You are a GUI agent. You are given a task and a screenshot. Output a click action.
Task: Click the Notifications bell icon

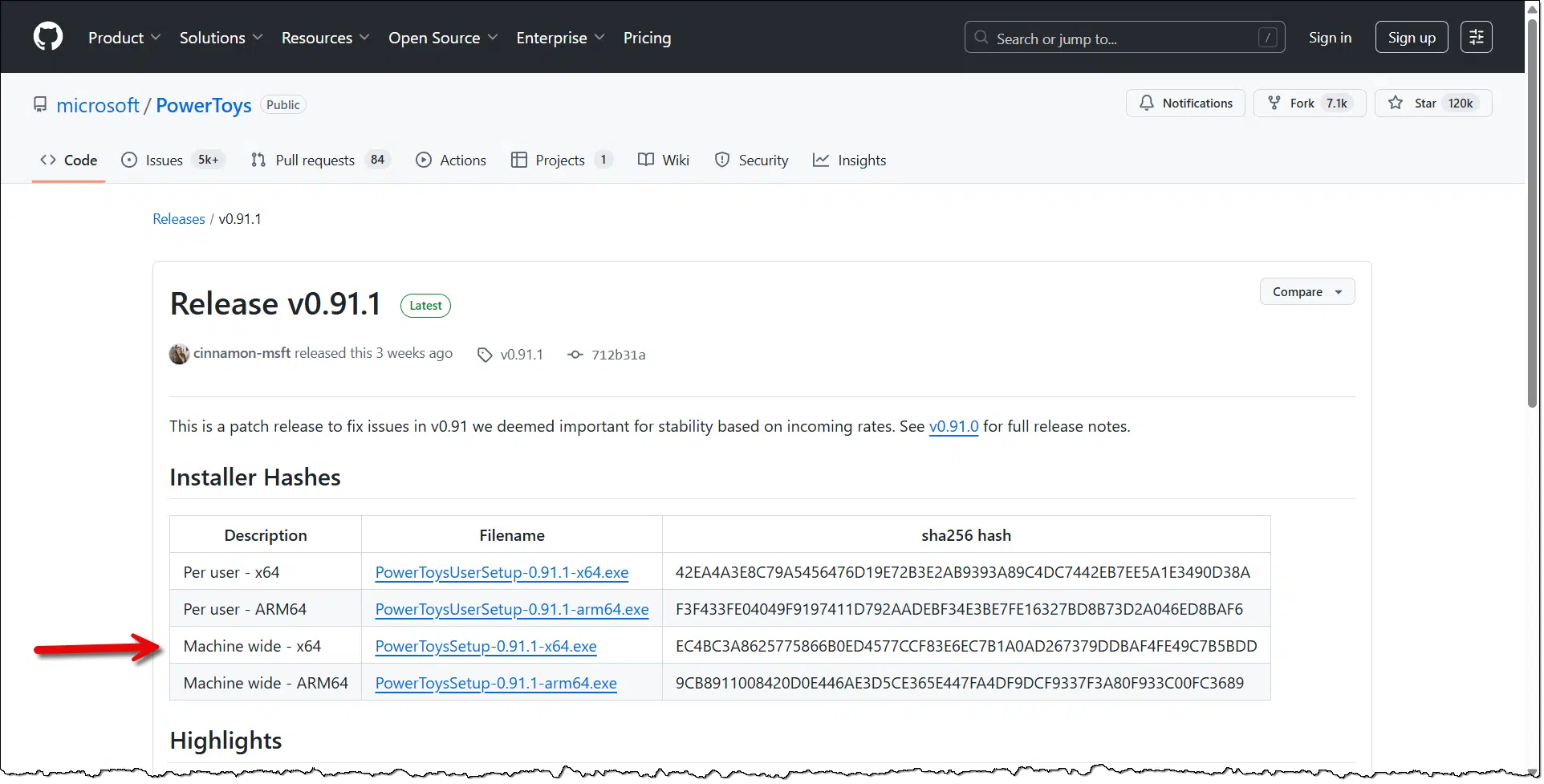(1147, 103)
